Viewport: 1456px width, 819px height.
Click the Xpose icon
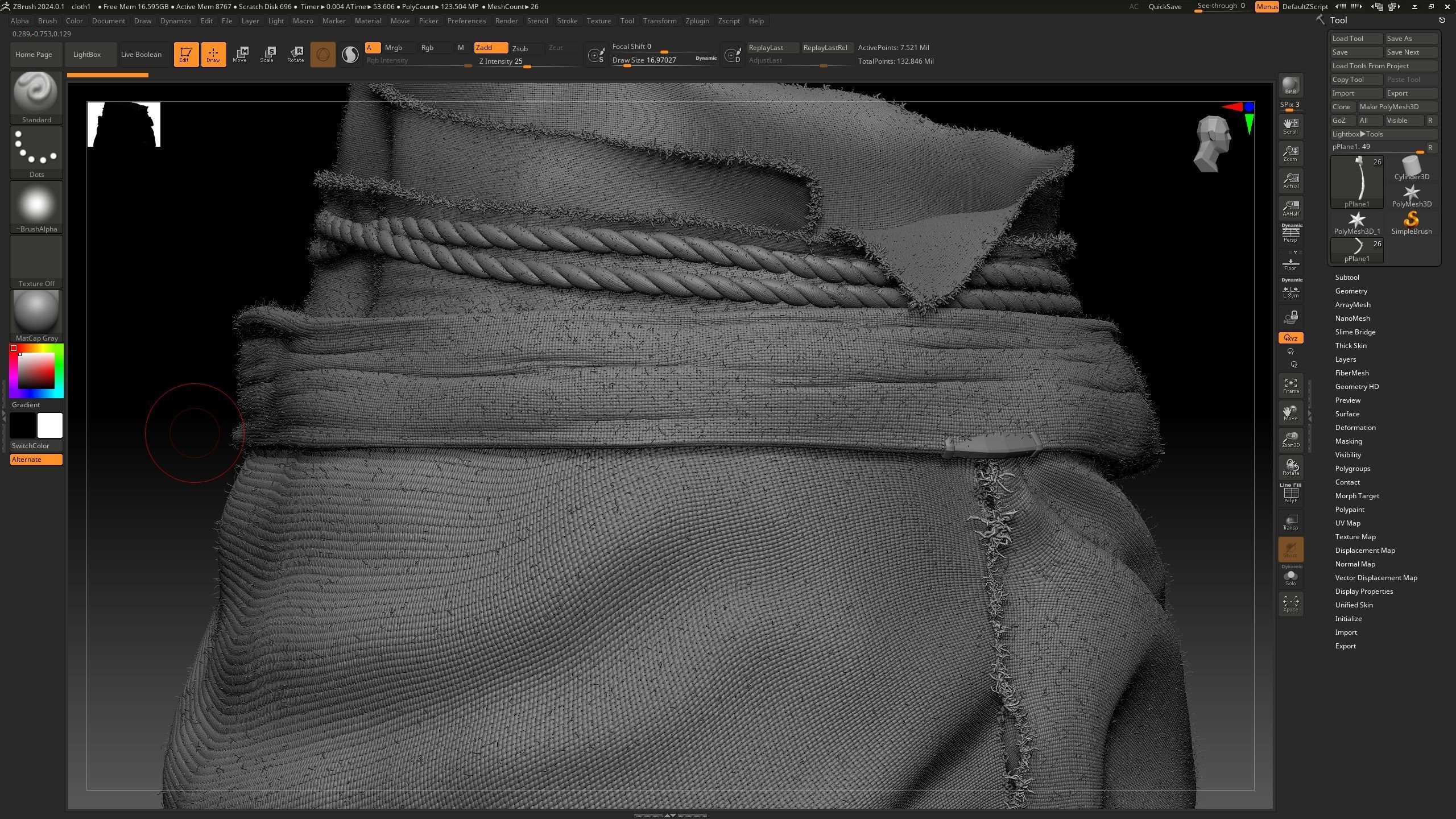(1290, 603)
